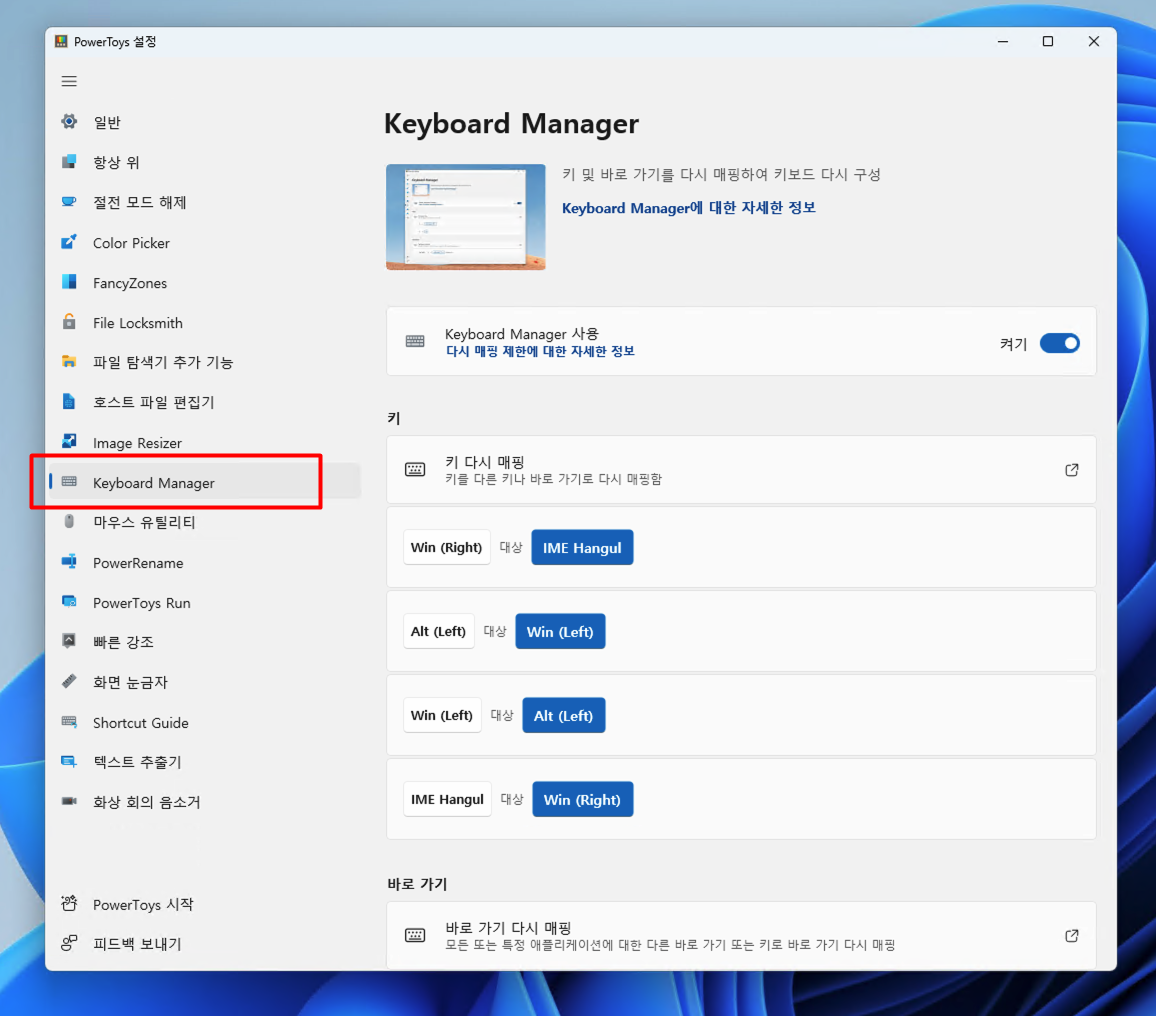Click the File Locksmith padlock icon
Screen dimensions: 1156x1016
pyautogui.click(x=69, y=322)
